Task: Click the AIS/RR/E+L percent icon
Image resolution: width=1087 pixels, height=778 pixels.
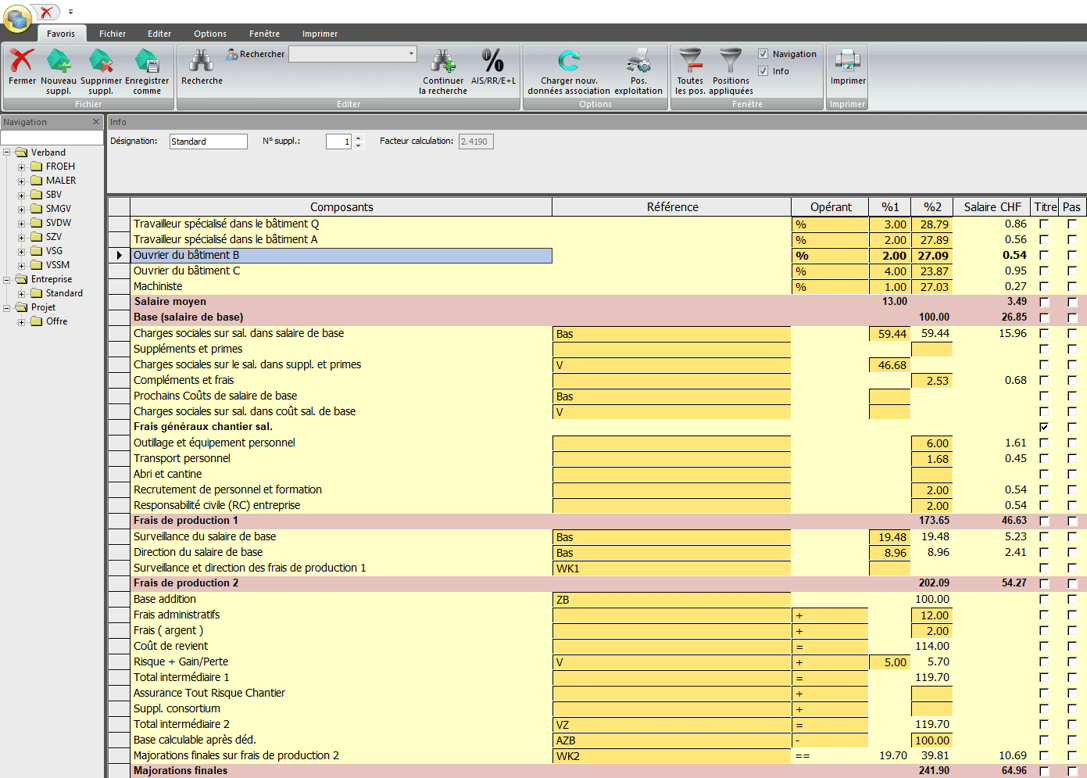Action: (x=493, y=61)
